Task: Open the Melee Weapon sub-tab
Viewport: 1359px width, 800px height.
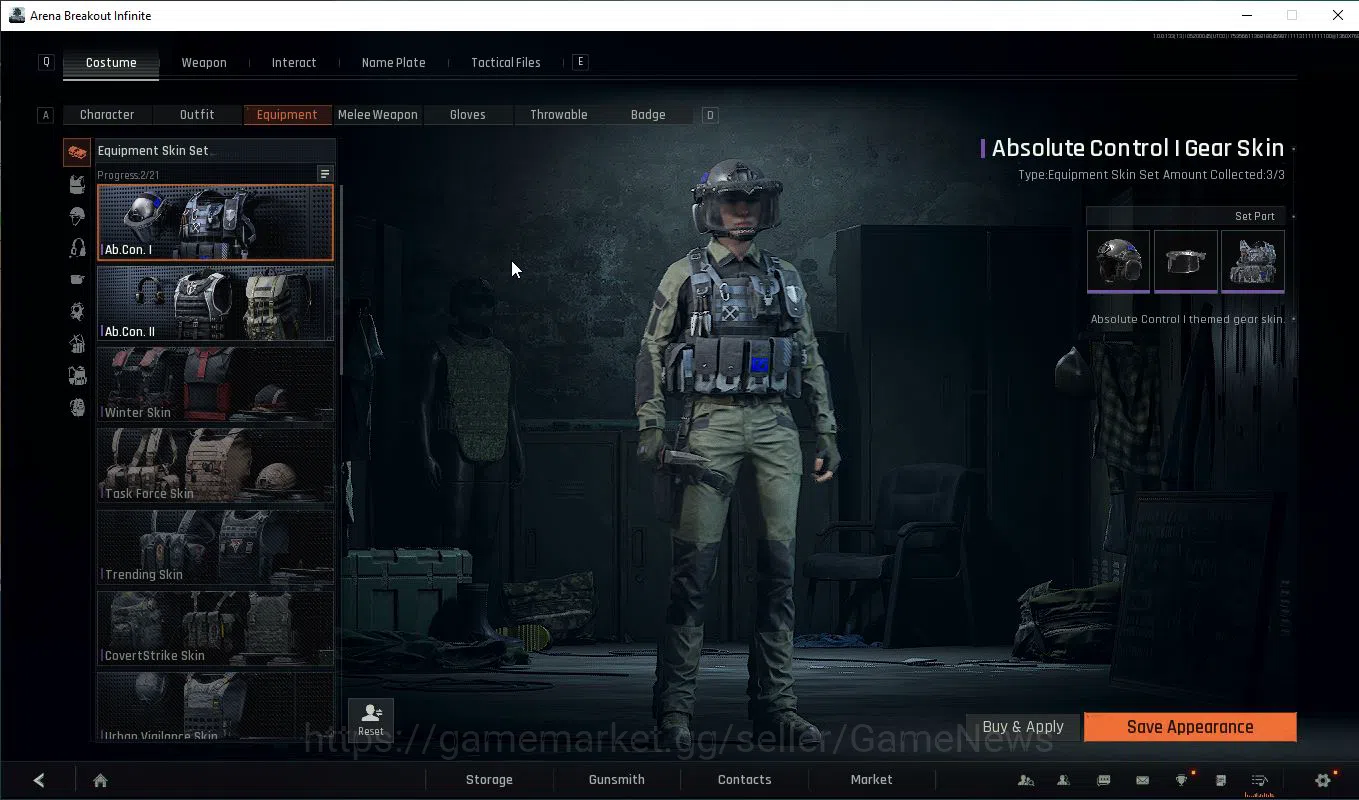Action: coord(378,114)
